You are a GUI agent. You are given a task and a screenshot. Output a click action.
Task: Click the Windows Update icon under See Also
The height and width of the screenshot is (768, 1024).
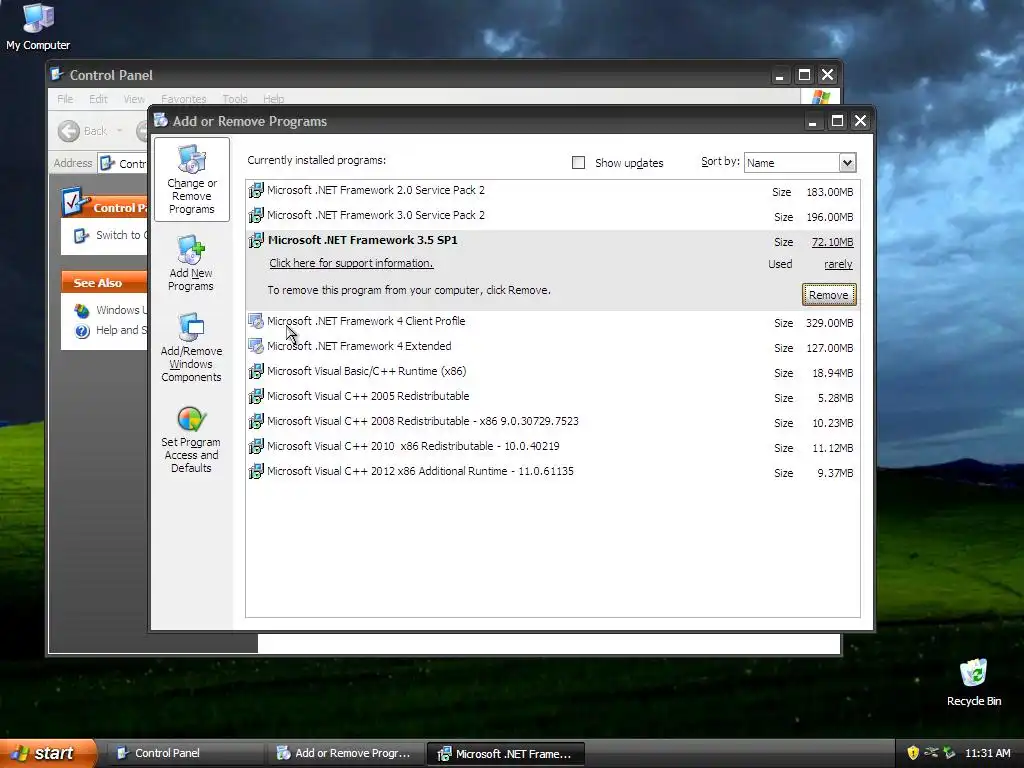tap(82, 311)
